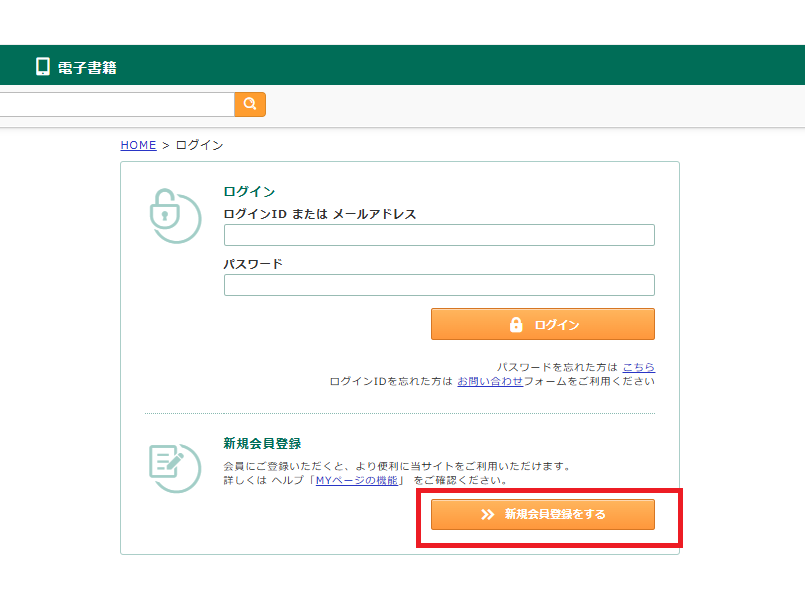Focus the search text box at top
805x591 pixels.
115,104
